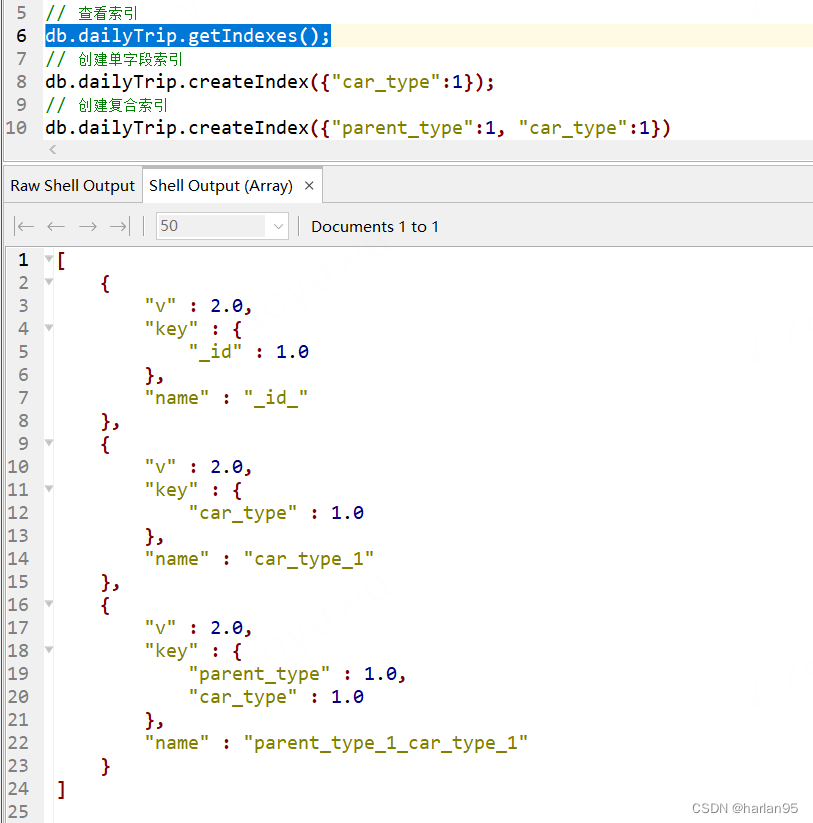
Task: Go to previous page of documents
Action: pyautogui.click(x=56, y=226)
